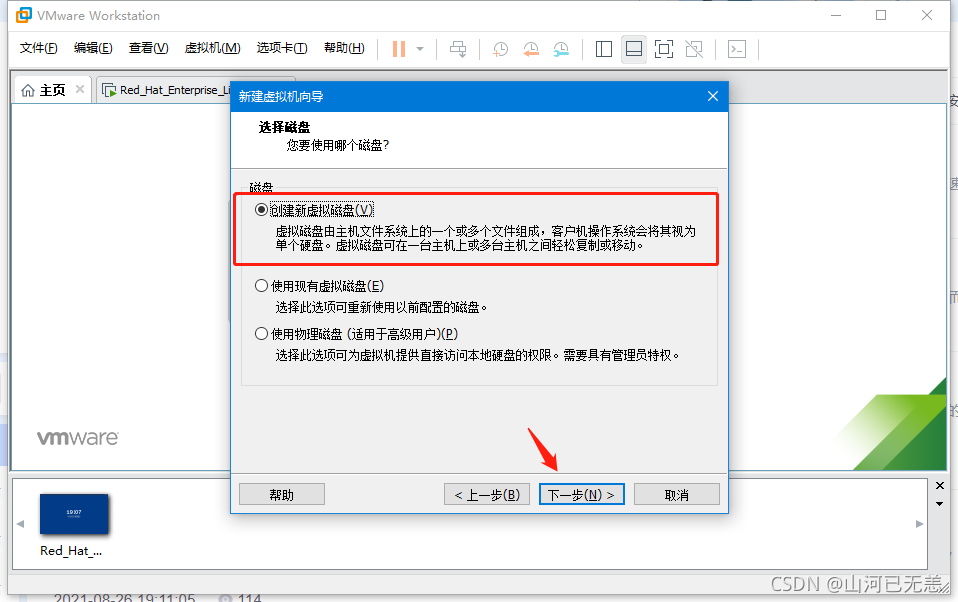Open the 查看(V) menu
Screen dimensions: 958x602
(148, 48)
